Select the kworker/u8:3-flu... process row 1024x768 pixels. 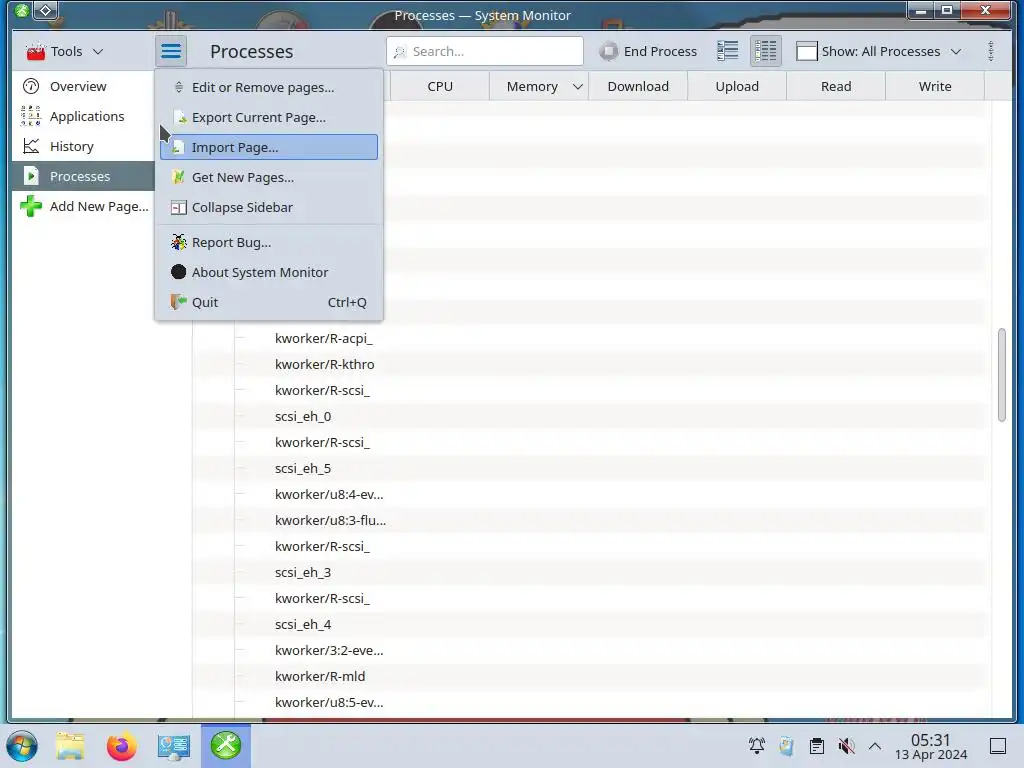pos(589,520)
